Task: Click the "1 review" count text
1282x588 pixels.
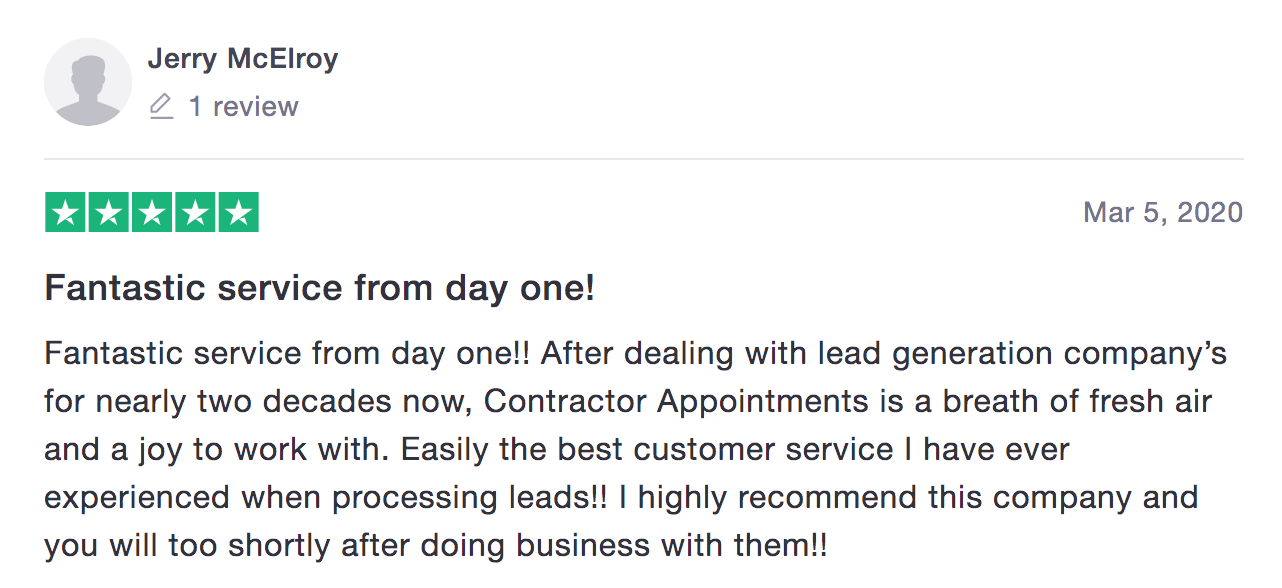Action: pyautogui.click(x=244, y=107)
